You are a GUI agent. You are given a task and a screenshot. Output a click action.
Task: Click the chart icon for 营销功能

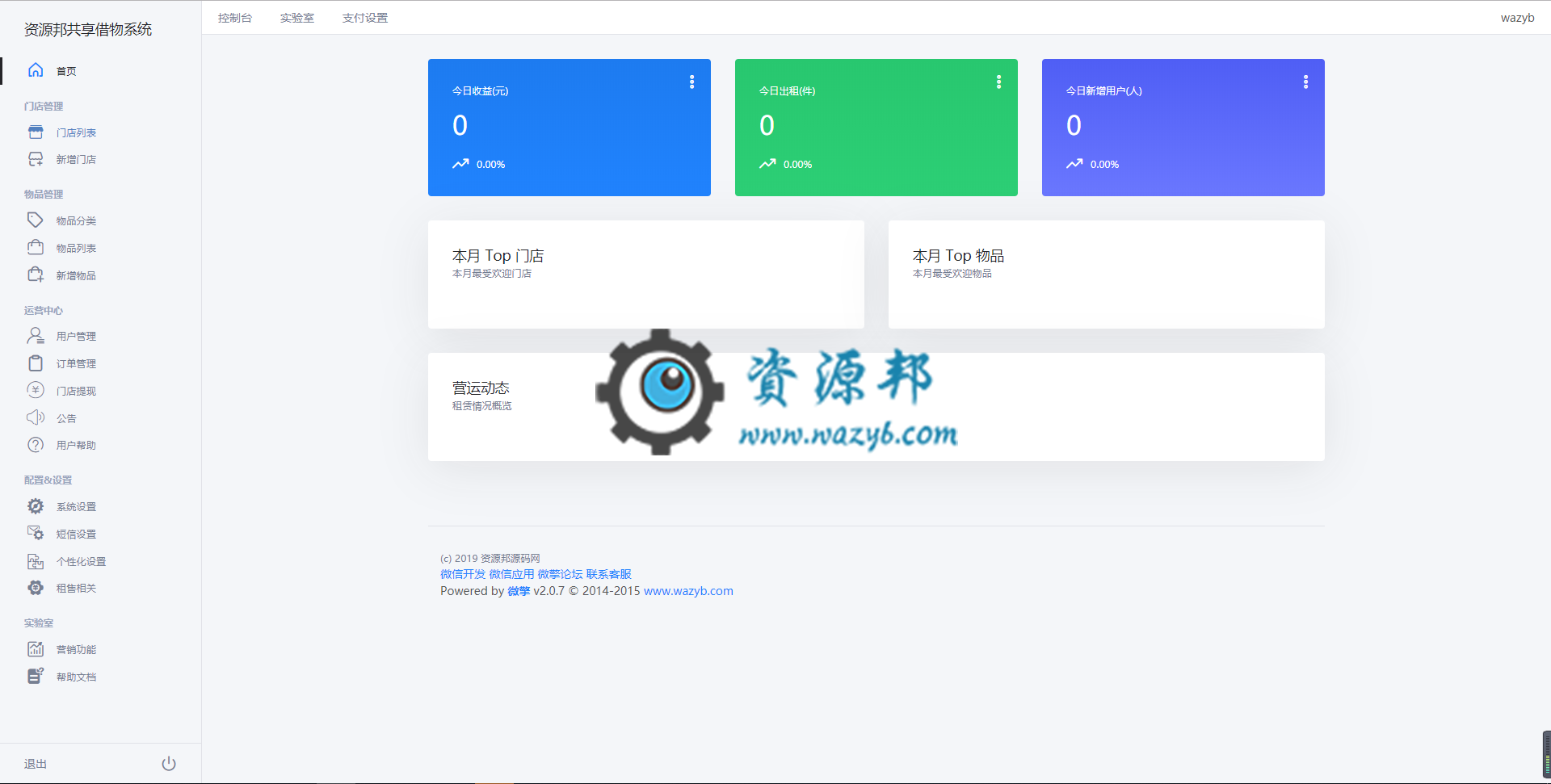(x=36, y=649)
